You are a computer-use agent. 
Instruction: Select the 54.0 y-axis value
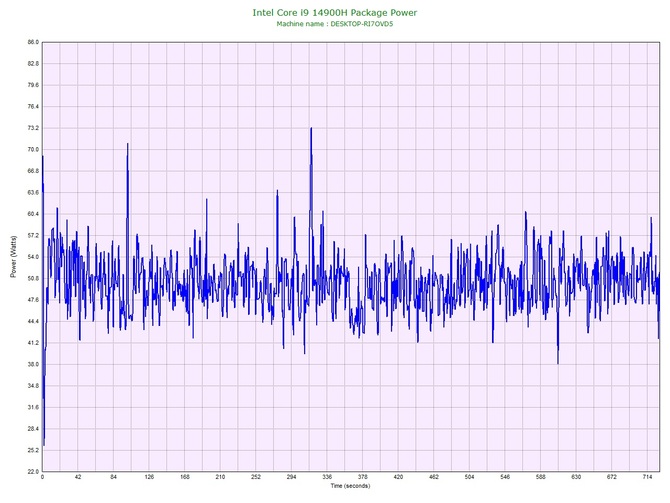click(33, 257)
